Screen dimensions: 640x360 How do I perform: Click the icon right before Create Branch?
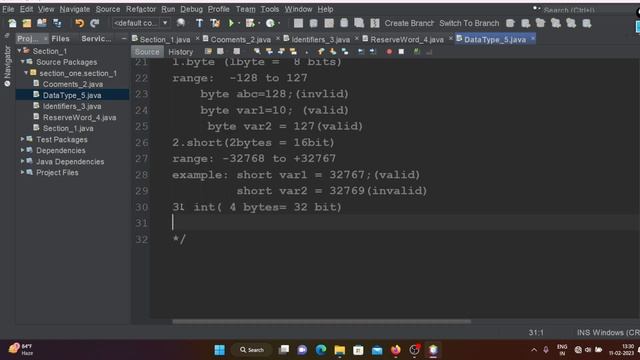pos(375,23)
